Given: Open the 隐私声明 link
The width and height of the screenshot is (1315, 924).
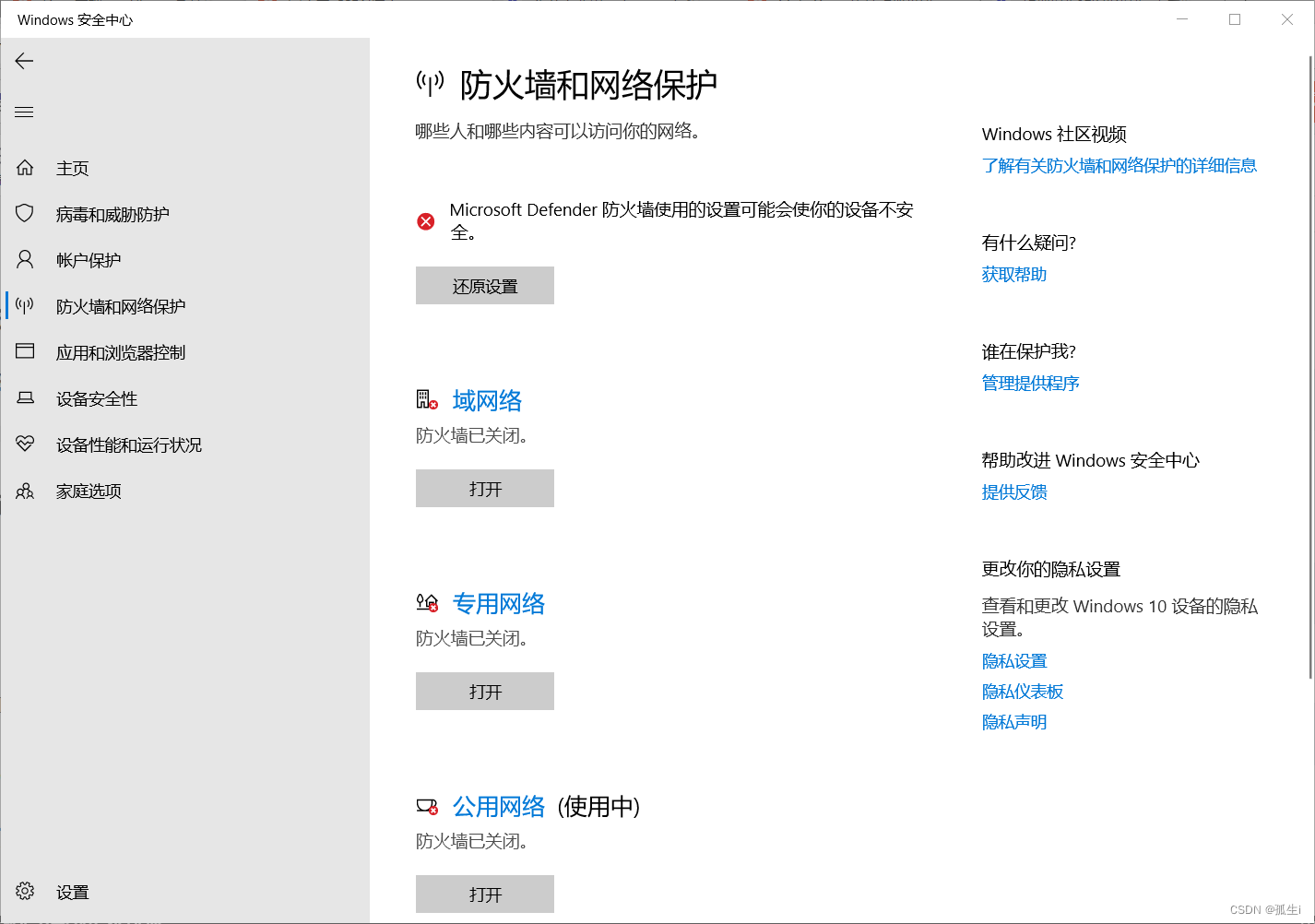Looking at the screenshot, I should tap(1014, 722).
